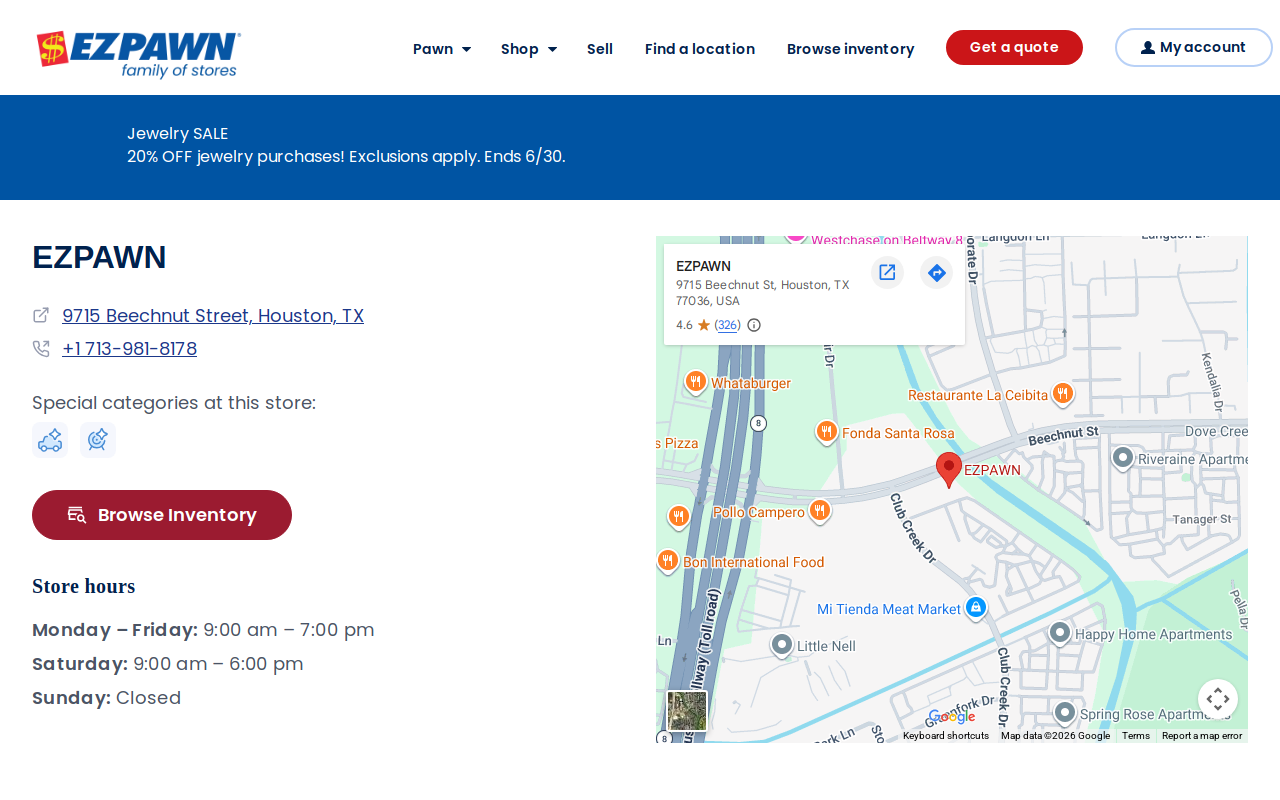Select the Little Nell map marker
Viewport: 1280px width, 800px height.
(x=782, y=645)
